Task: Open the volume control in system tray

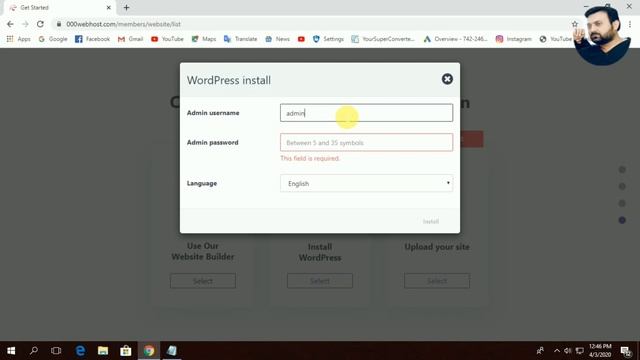Action: point(568,351)
